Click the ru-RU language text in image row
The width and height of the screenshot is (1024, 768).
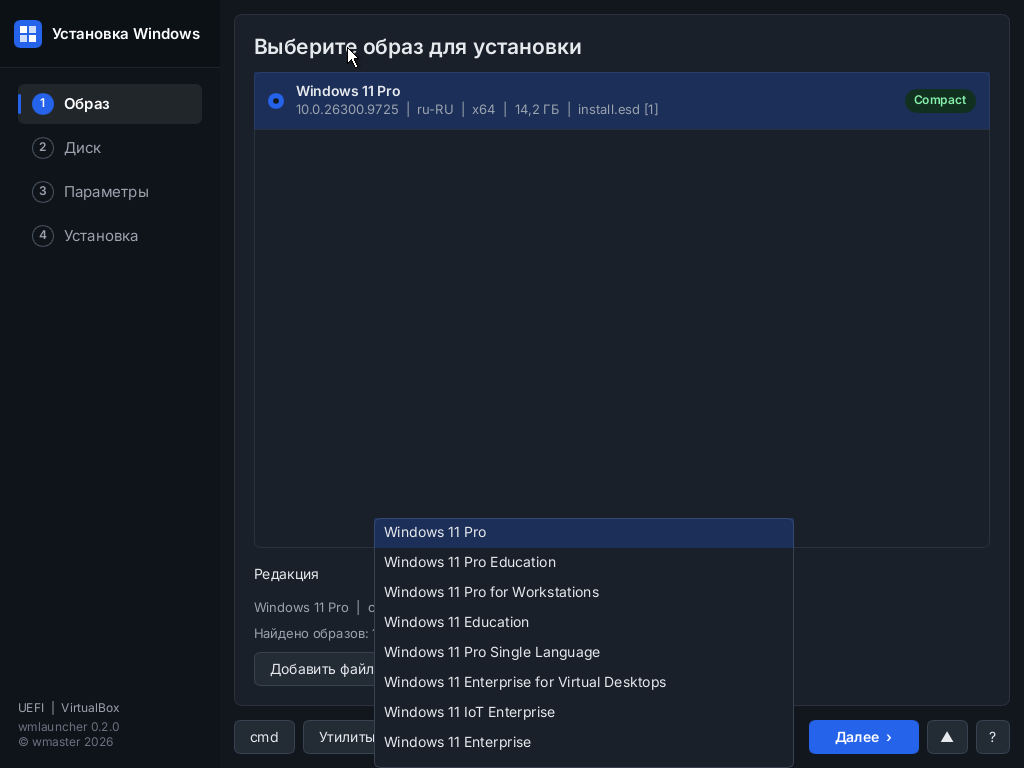[435, 110]
